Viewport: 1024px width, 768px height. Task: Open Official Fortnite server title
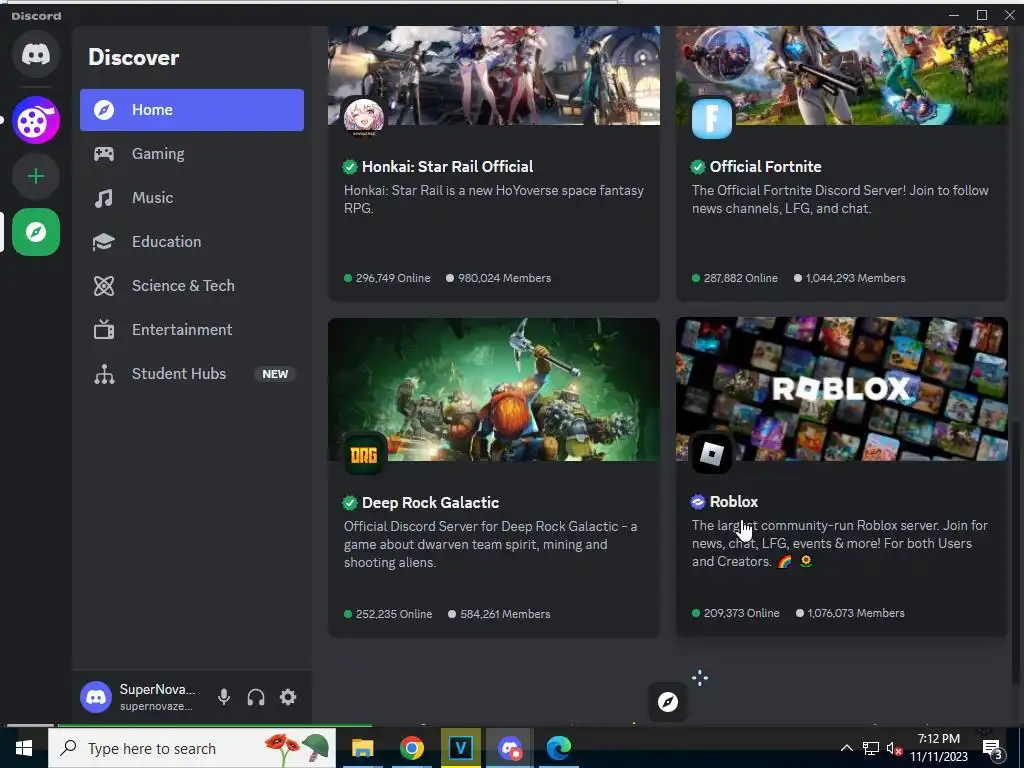tap(765, 167)
